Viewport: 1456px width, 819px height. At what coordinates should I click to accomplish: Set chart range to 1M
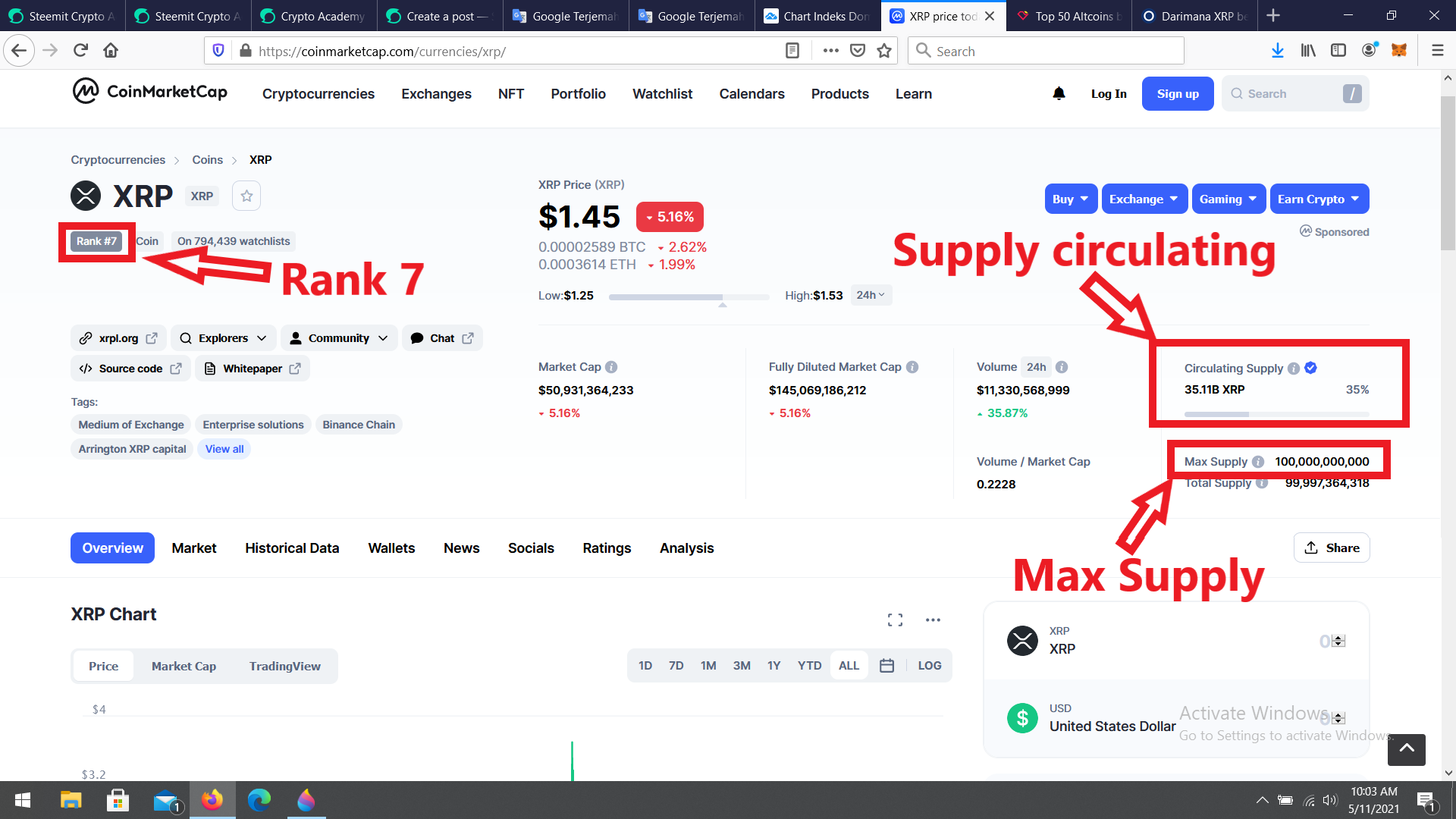pos(708,666)
